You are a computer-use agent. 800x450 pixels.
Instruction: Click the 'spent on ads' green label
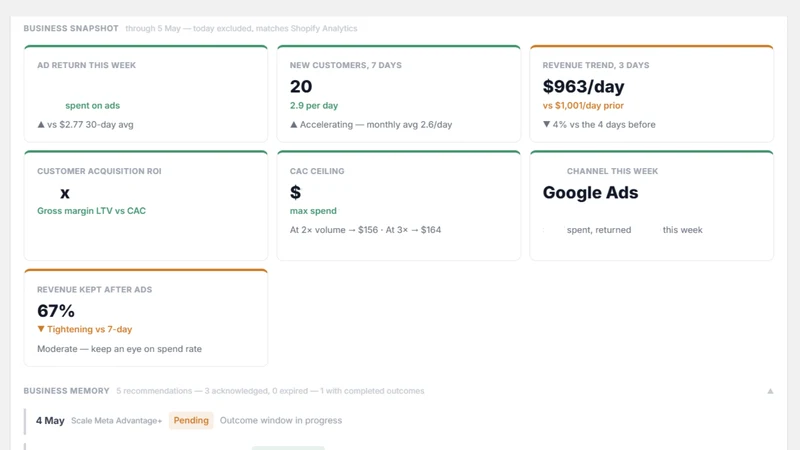coord(92,106)
